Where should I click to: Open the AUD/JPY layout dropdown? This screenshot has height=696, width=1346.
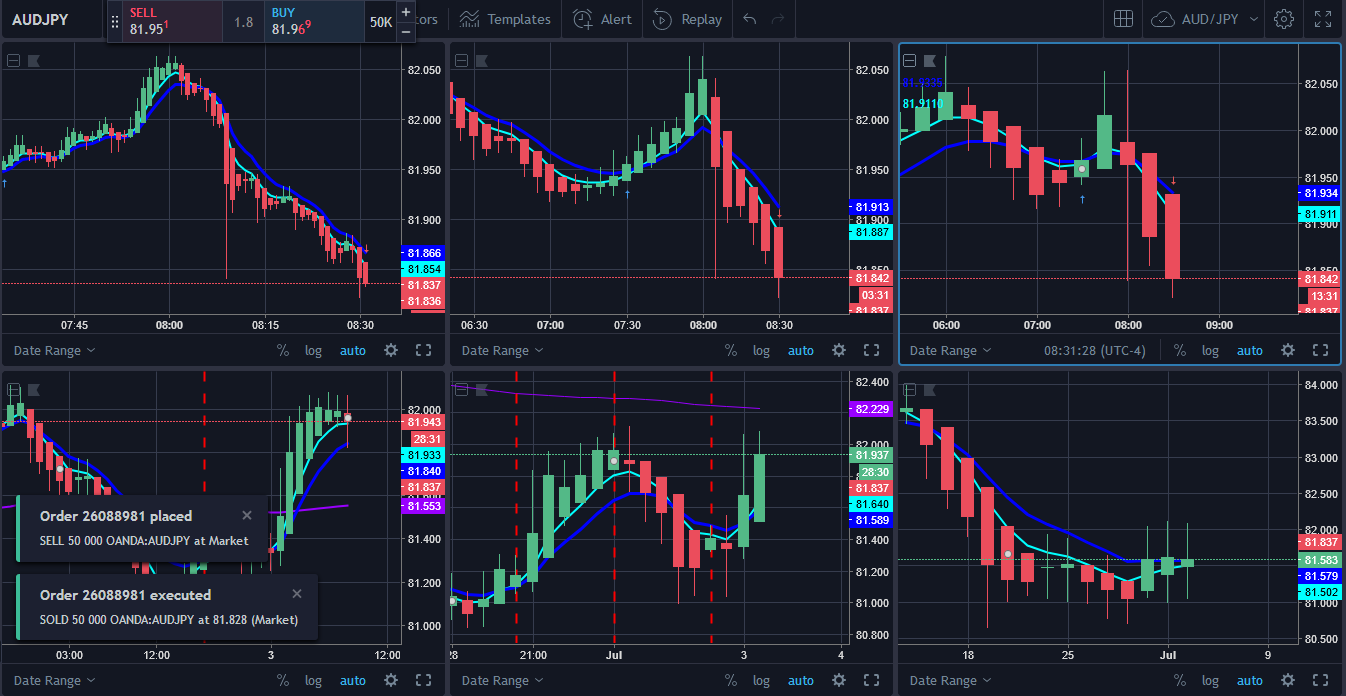1207,19
